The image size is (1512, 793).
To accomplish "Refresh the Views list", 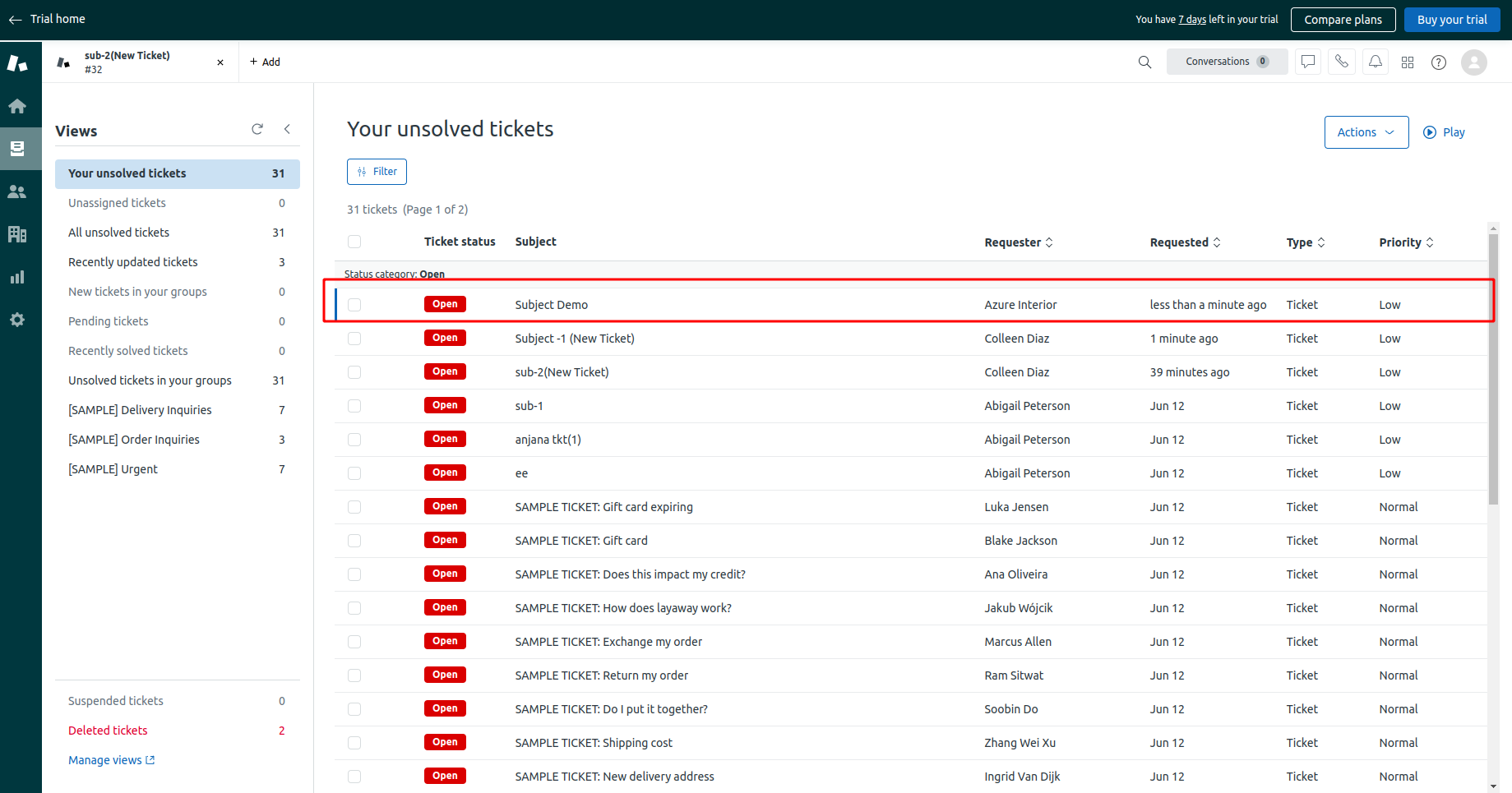I will point(257,129).
